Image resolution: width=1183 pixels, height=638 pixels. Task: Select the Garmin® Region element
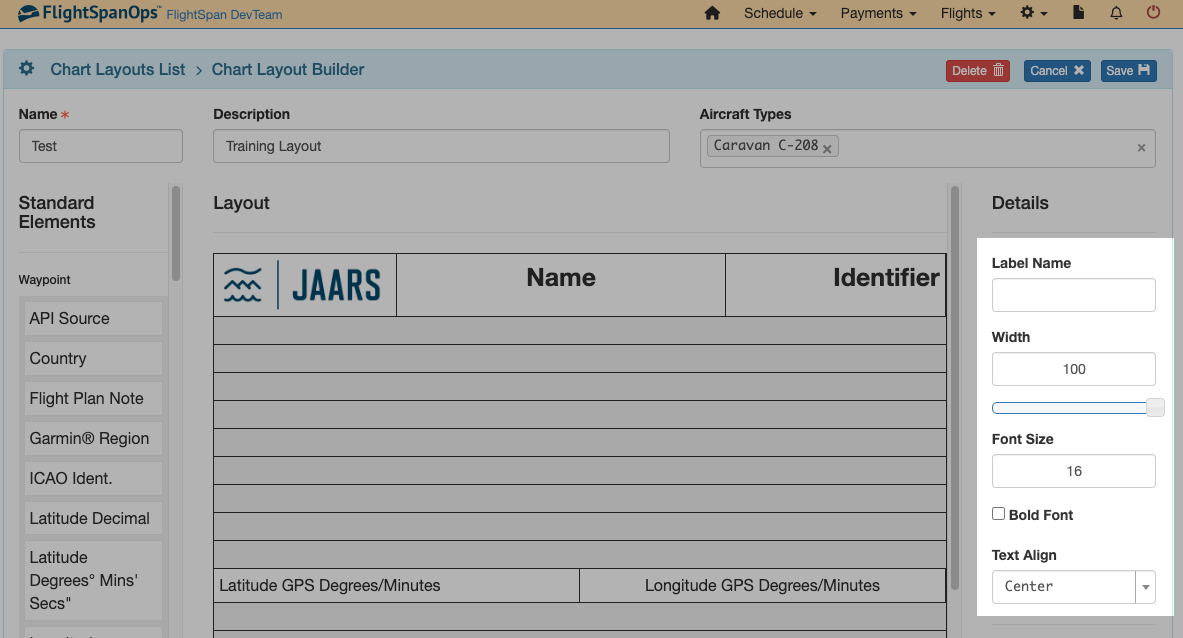coord(94,438)
